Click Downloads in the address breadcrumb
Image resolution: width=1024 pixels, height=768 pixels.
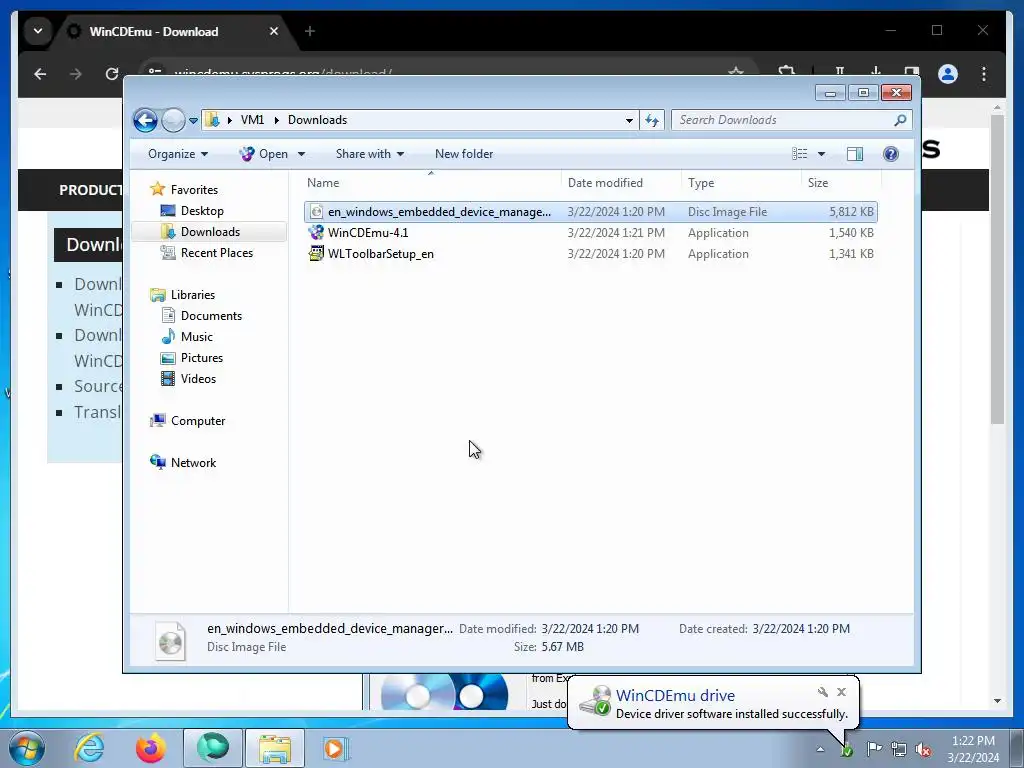click(317, 120)
